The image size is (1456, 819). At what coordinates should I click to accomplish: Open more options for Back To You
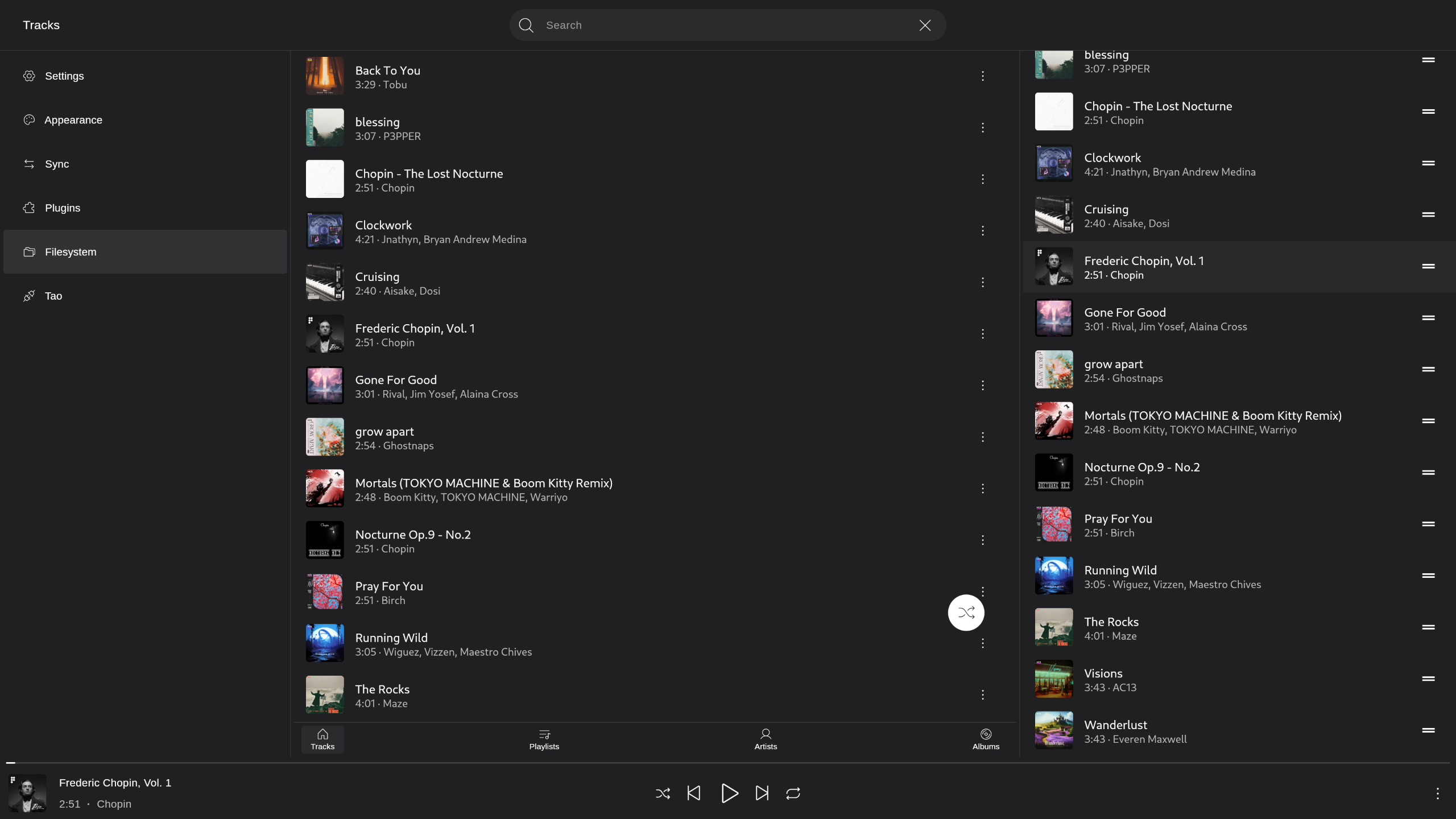[982, 76]
